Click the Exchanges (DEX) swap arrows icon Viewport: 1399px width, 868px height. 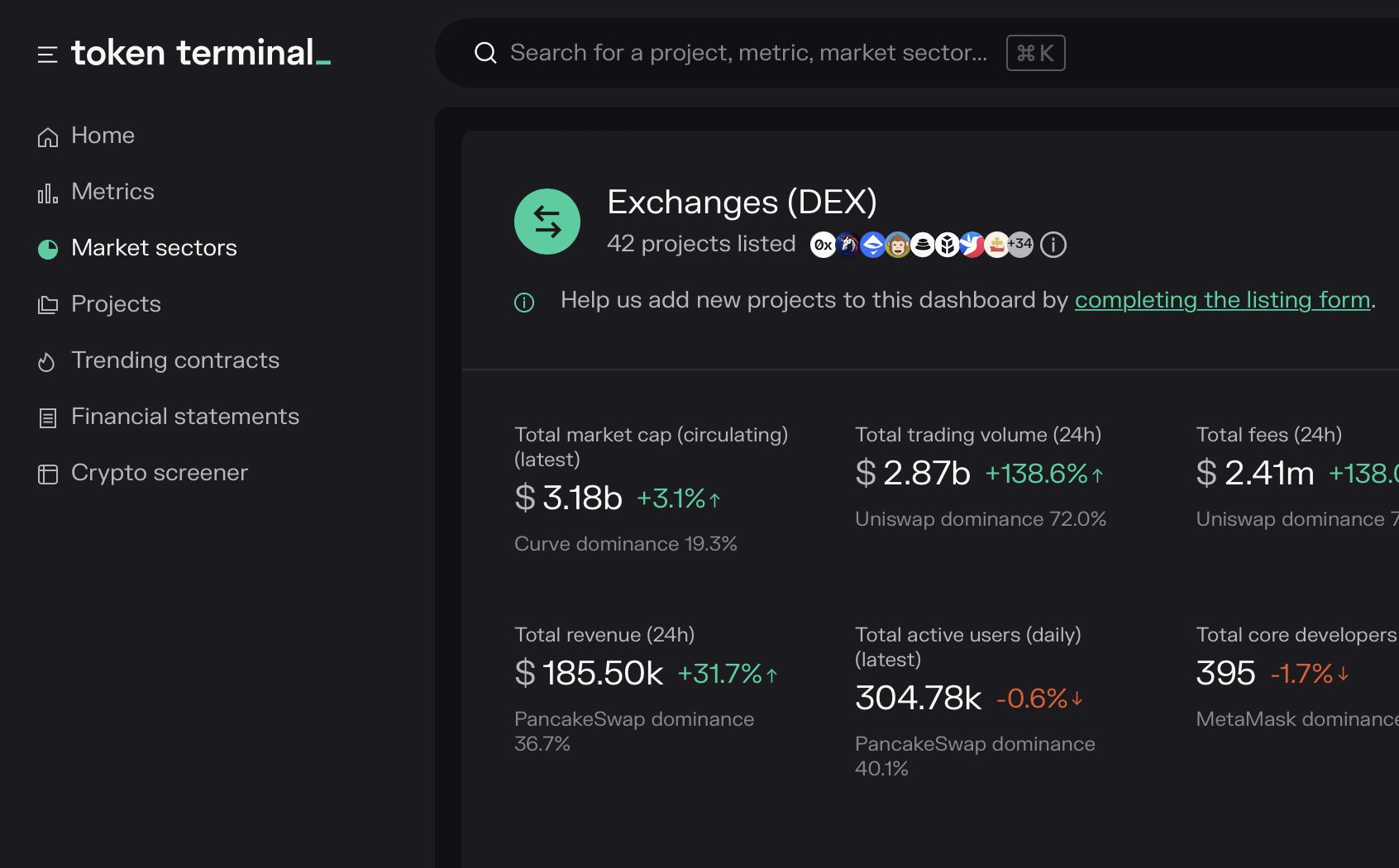click(547, 222)
